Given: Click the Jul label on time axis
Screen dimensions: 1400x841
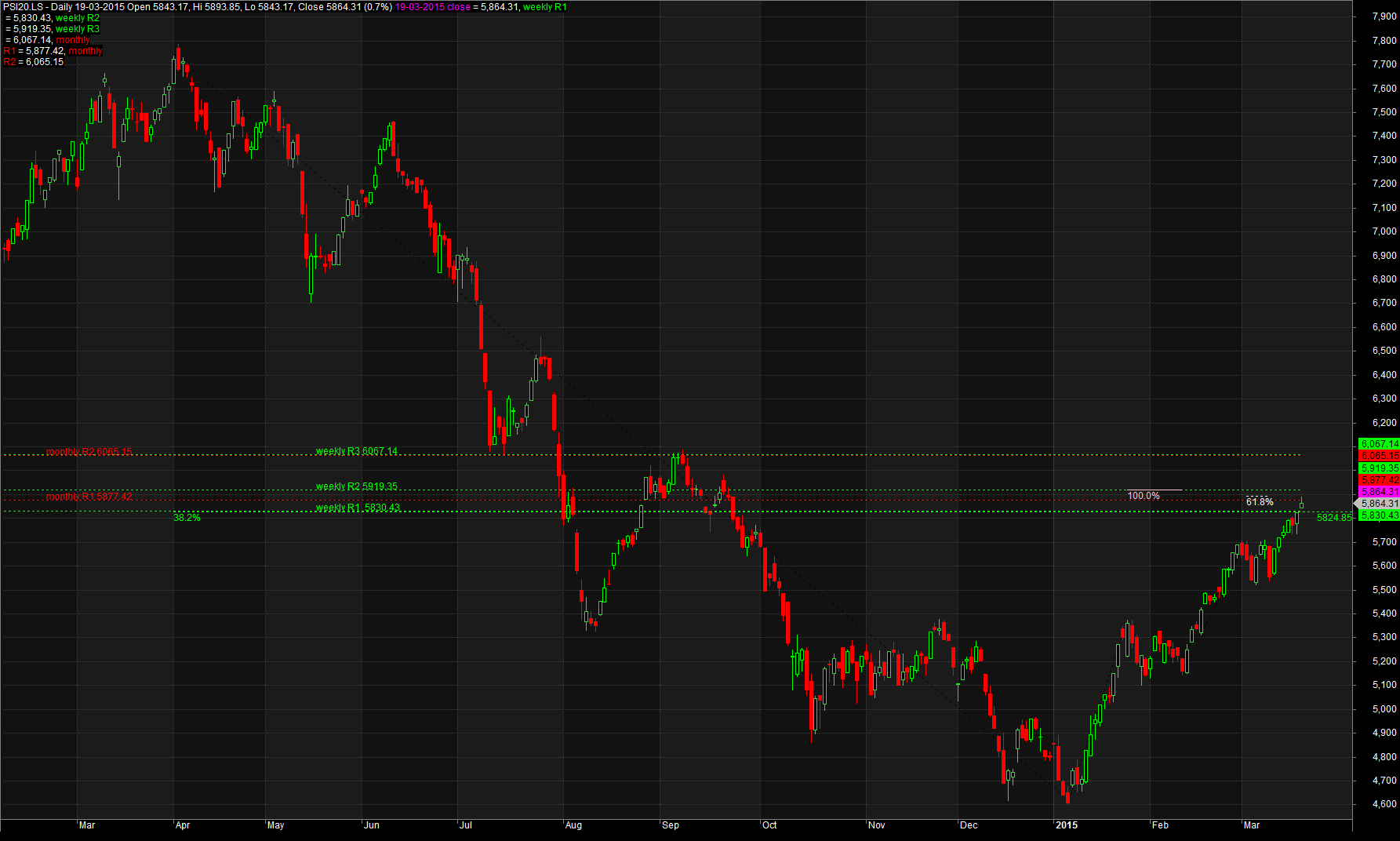Looking at the screenshot, I should pyautogui.click(x=466, y=825).
